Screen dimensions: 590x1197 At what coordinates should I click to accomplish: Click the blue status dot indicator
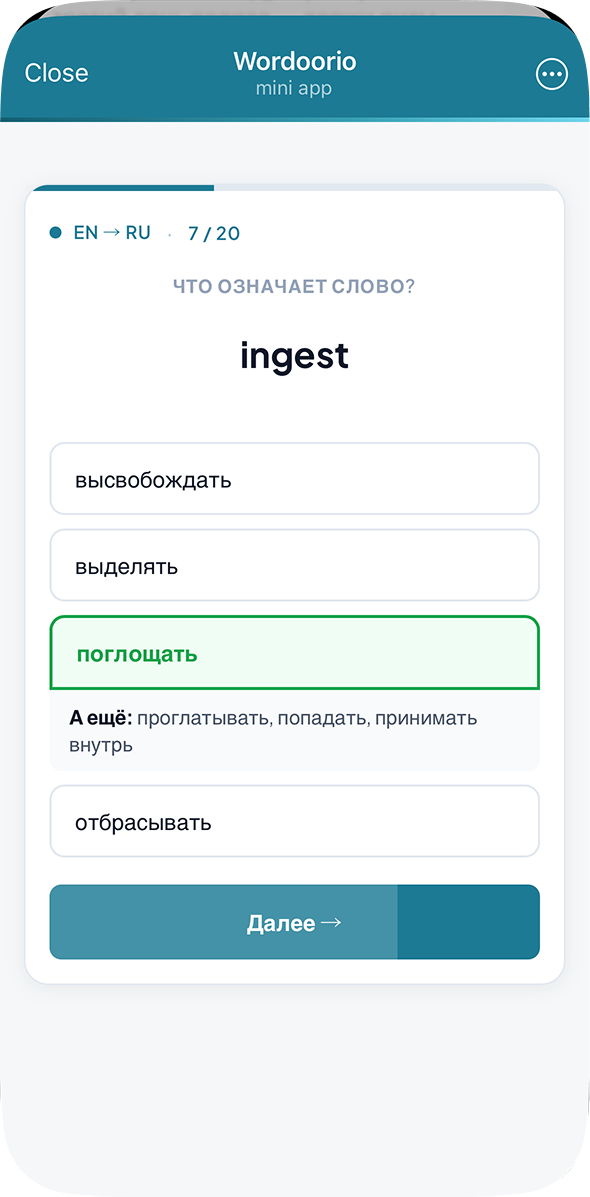(x=54, y=232)
